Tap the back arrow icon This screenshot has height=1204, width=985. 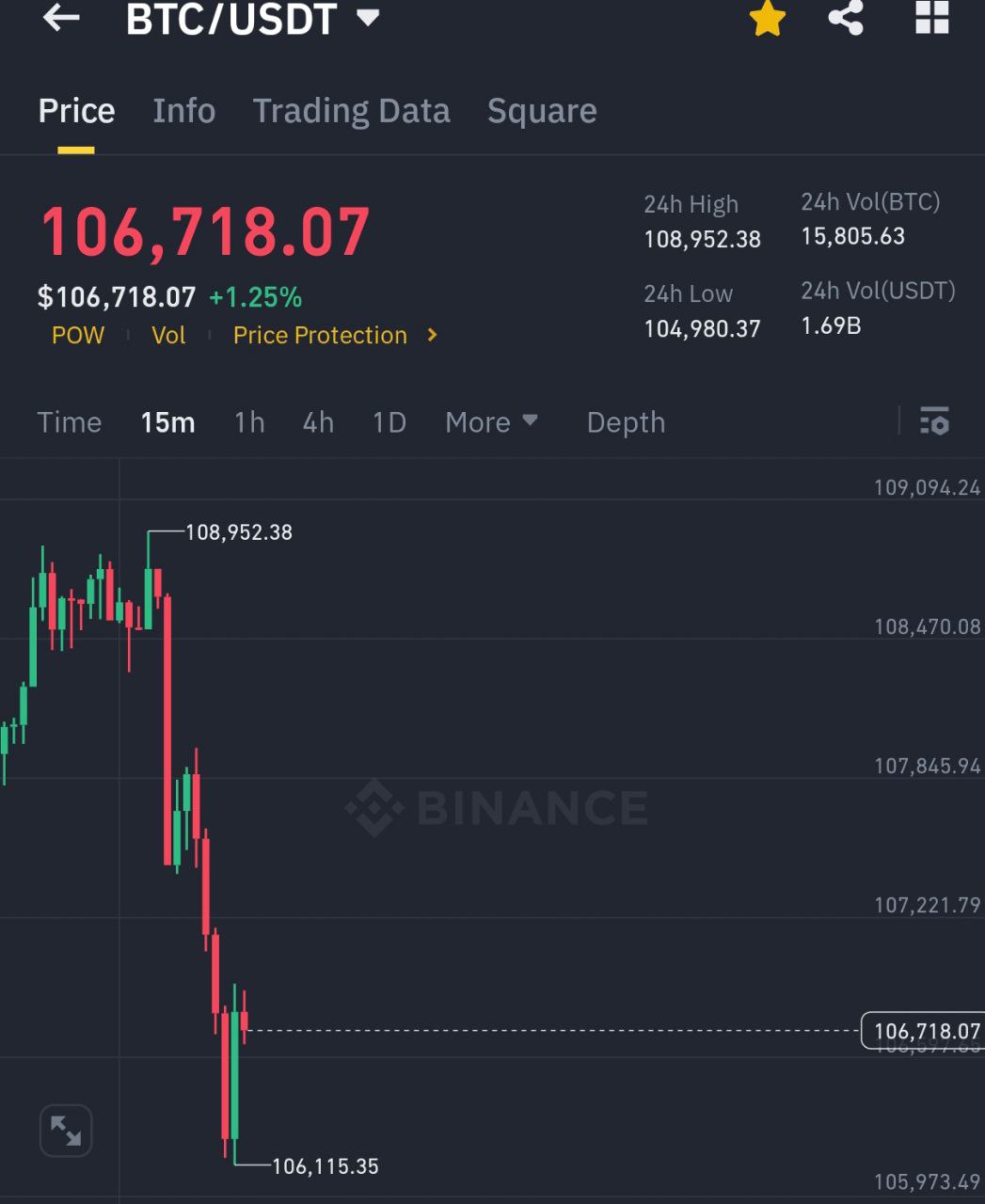click(61, 17)
